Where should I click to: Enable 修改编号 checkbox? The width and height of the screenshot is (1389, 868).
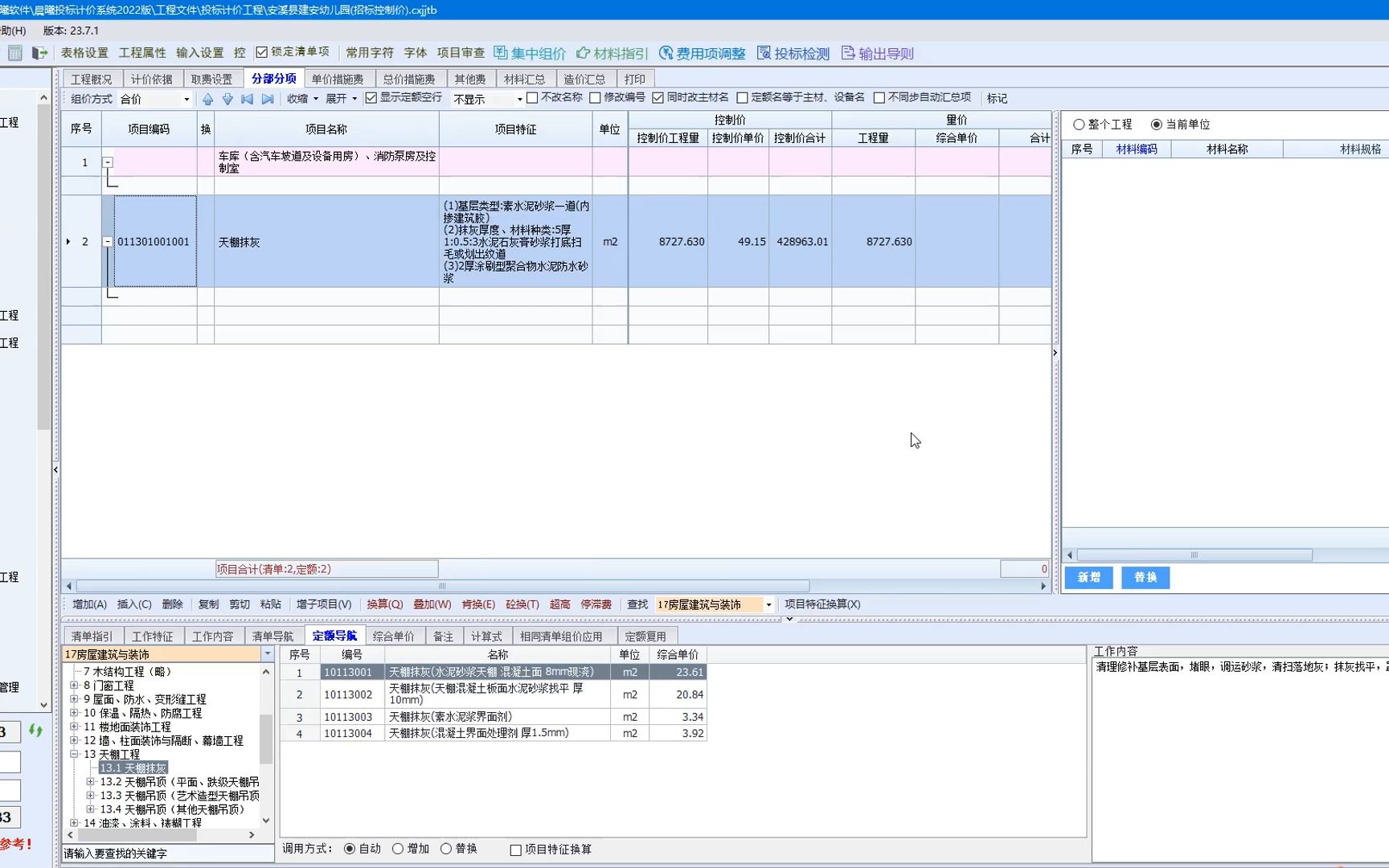pos(595,98)
